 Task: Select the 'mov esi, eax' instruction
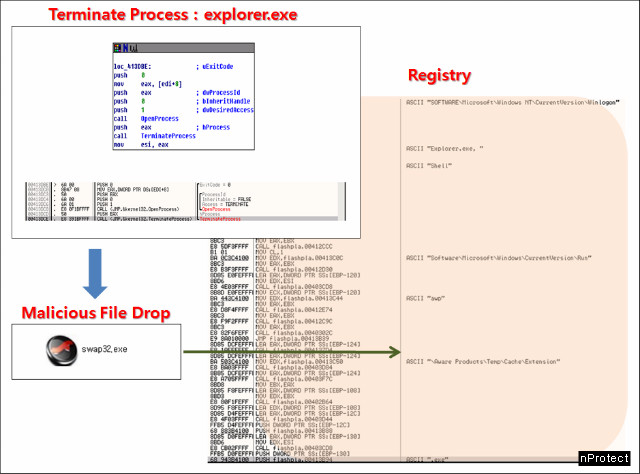[x=141, y=145]
